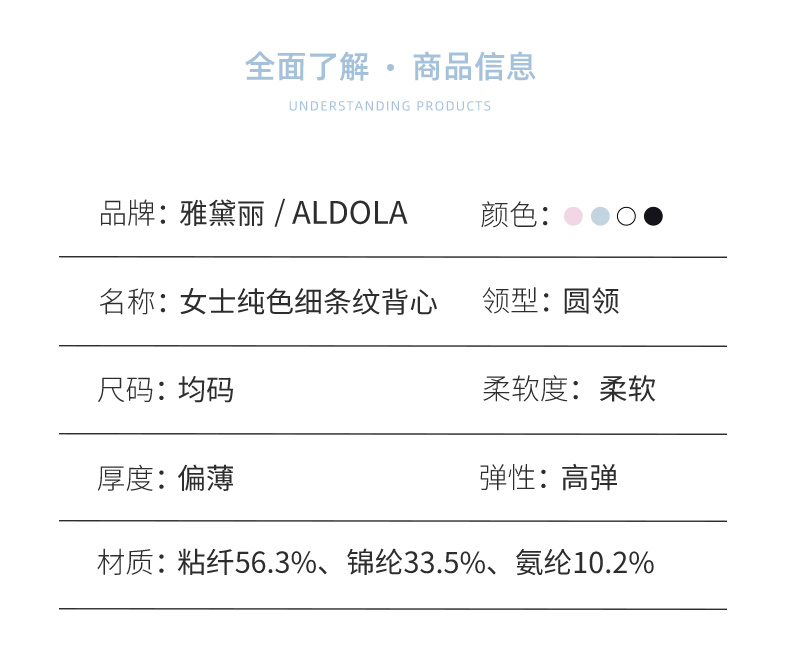Choose the white color swatch
Image resolution: width=790 pixels, height=657 pixels.
(627, 215)
